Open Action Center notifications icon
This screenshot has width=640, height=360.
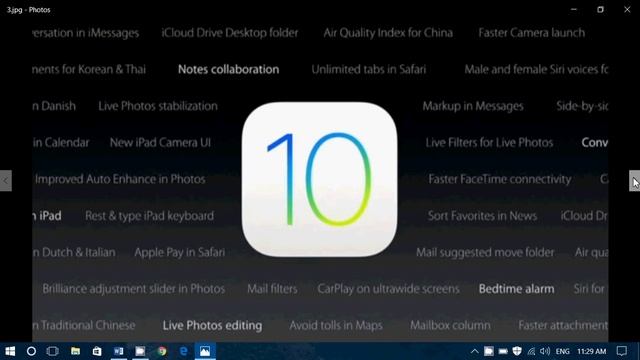pyautogui.click(x=622, y=351)
